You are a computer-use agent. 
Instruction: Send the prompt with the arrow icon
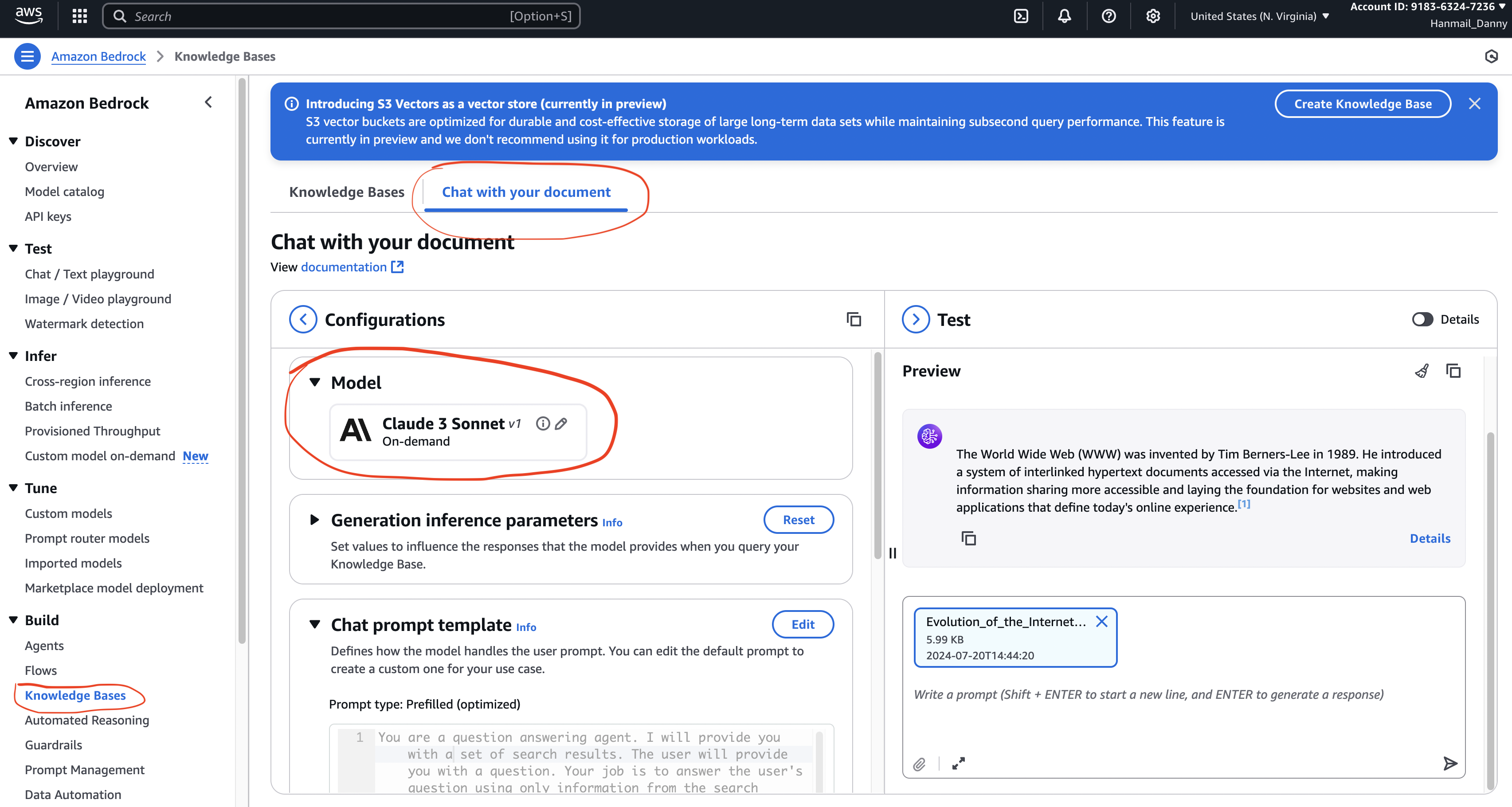[x=1450, y=763]
